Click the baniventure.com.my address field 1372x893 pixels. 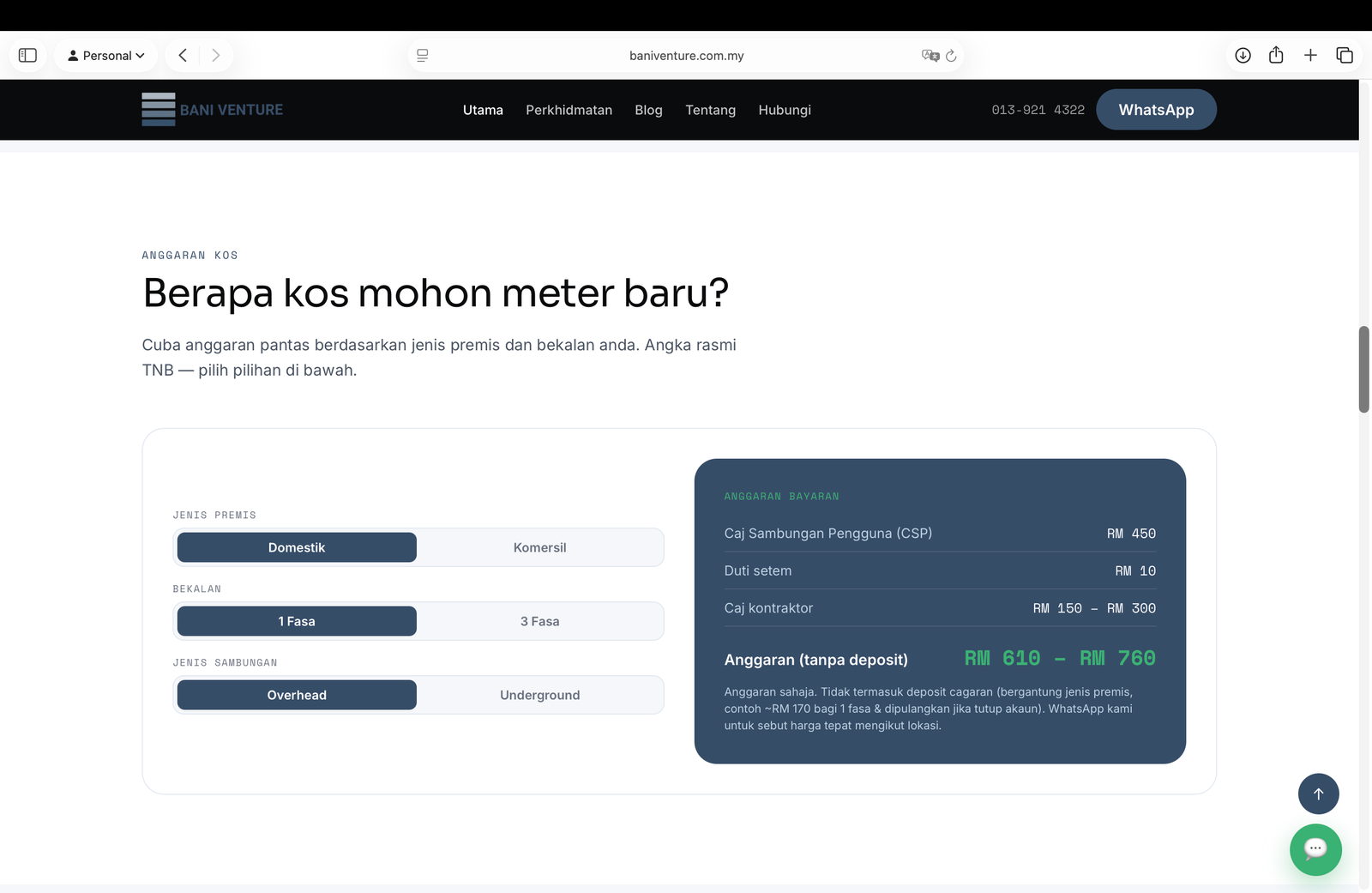(686, 55)
